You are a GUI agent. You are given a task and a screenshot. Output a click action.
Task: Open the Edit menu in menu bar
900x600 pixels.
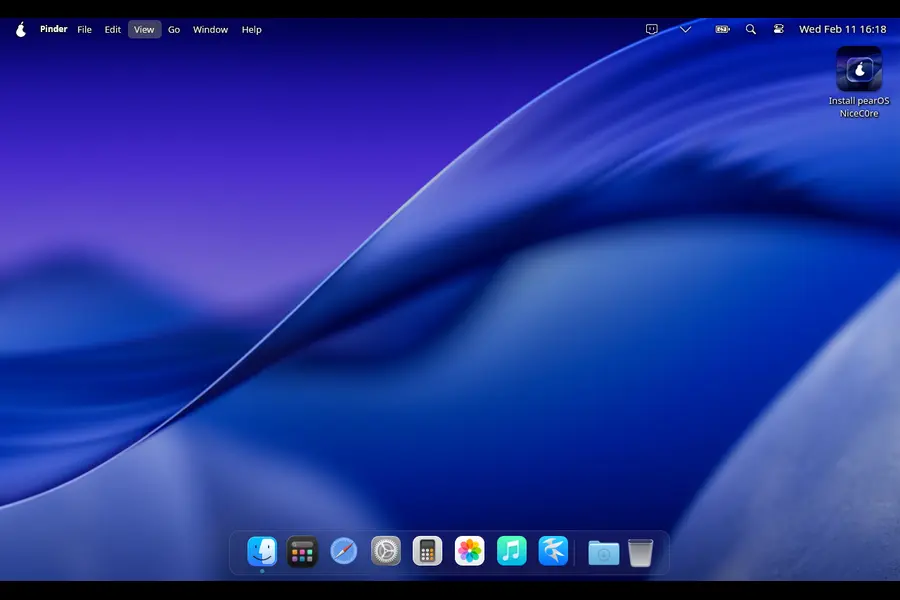[113, 30]
